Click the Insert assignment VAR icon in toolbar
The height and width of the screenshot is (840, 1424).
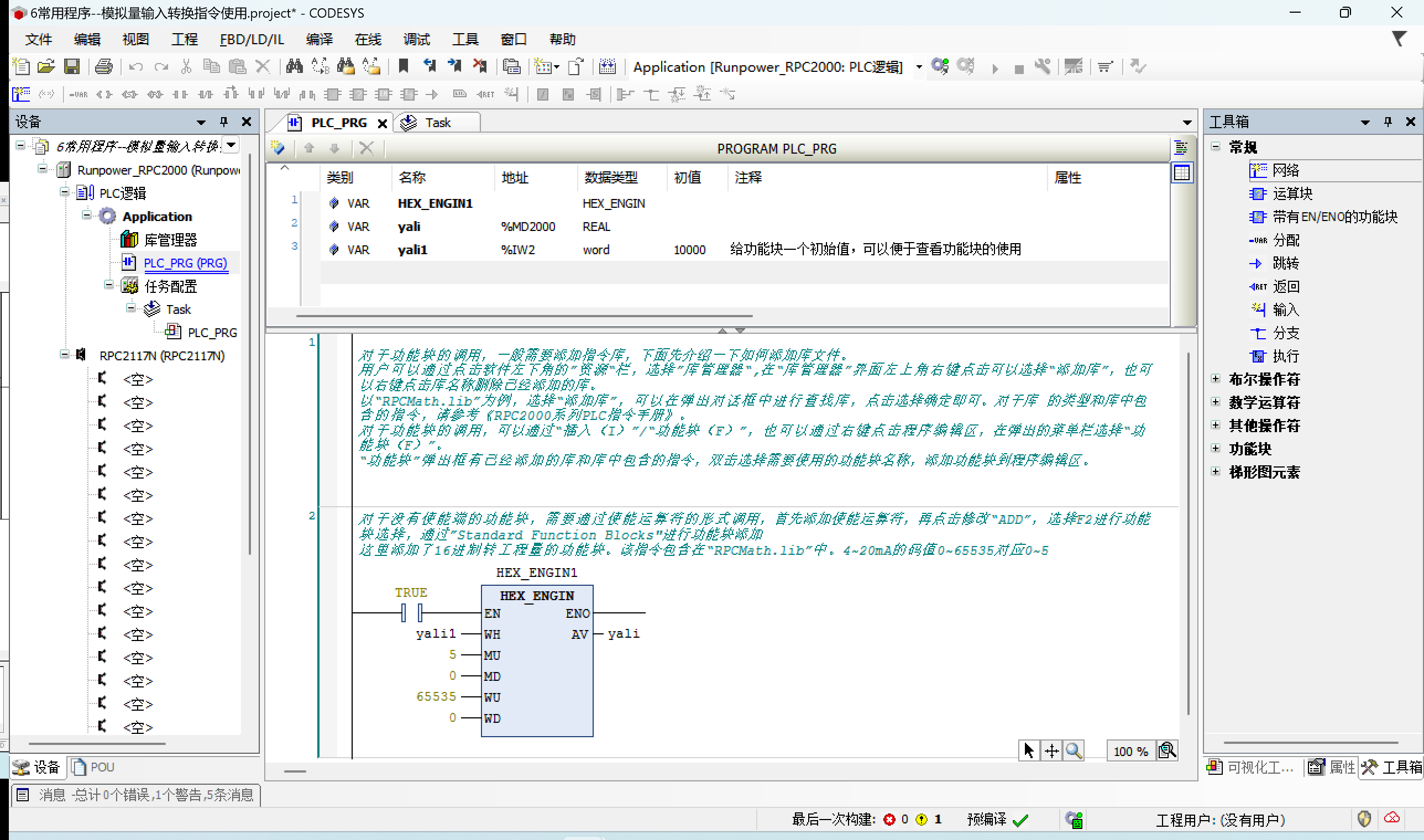click(x=78, y=94)
